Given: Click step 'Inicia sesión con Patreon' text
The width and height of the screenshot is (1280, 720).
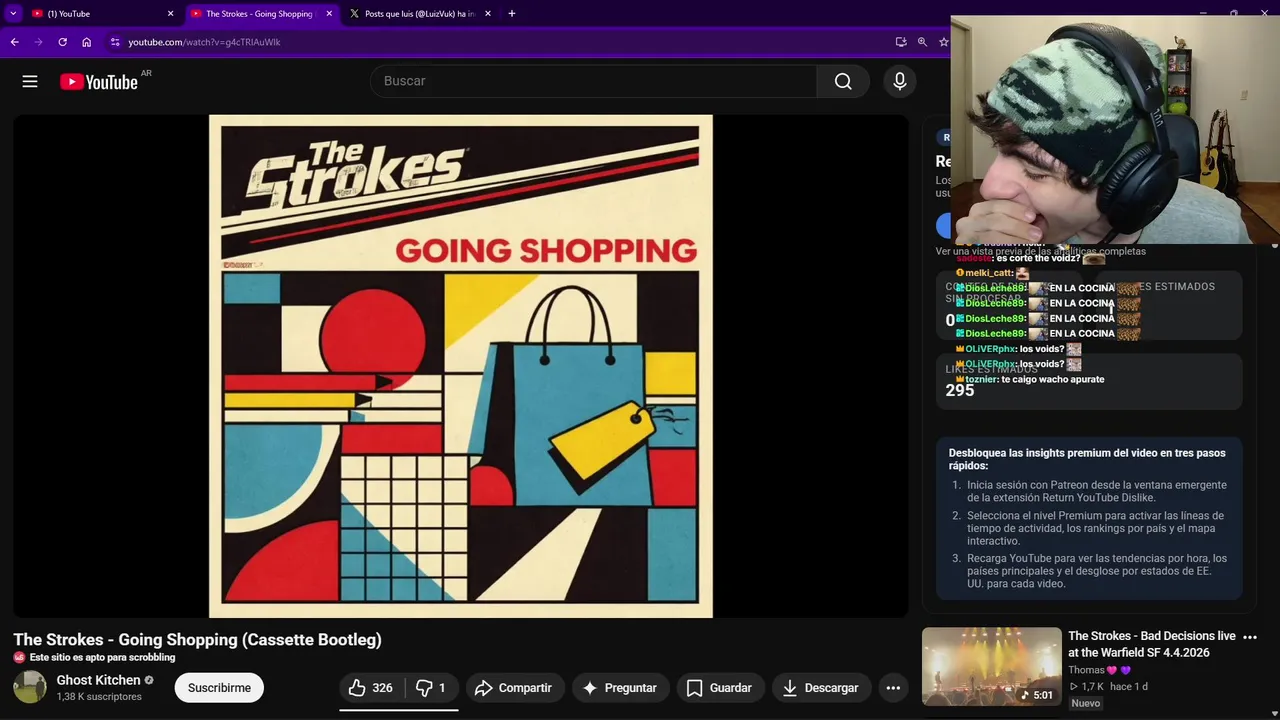Looking at the screenshot, I should [1096, 491].
